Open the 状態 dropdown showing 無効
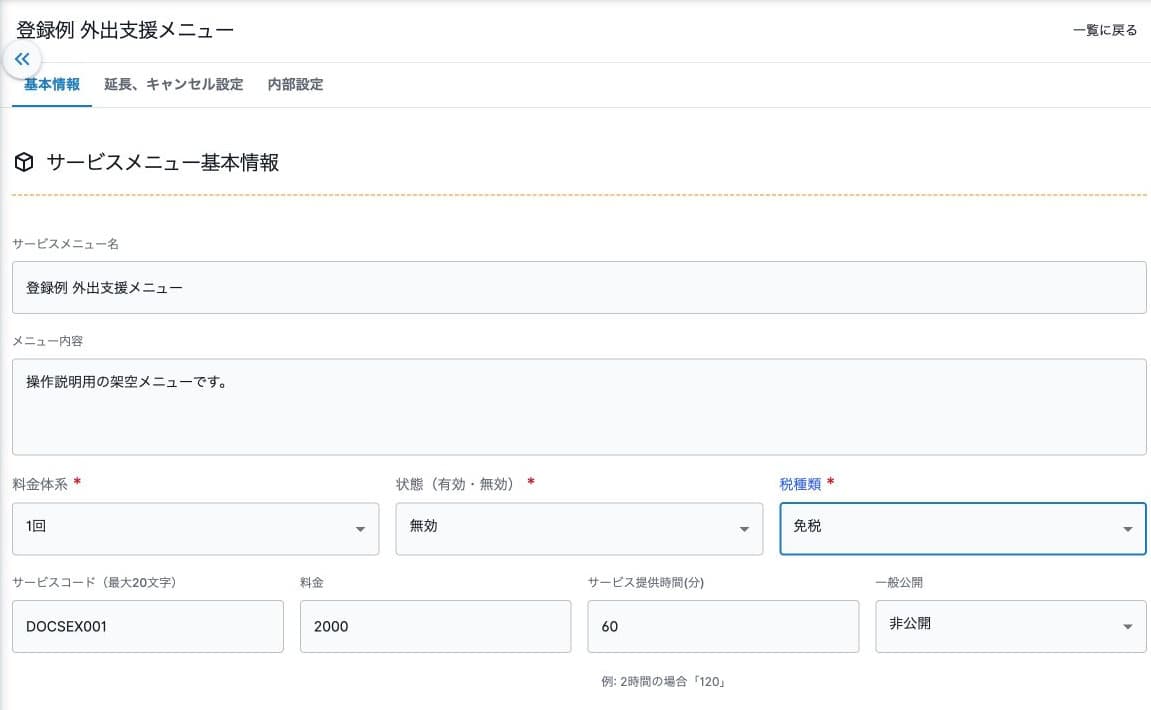The image size is (1151, 710). 578,529
